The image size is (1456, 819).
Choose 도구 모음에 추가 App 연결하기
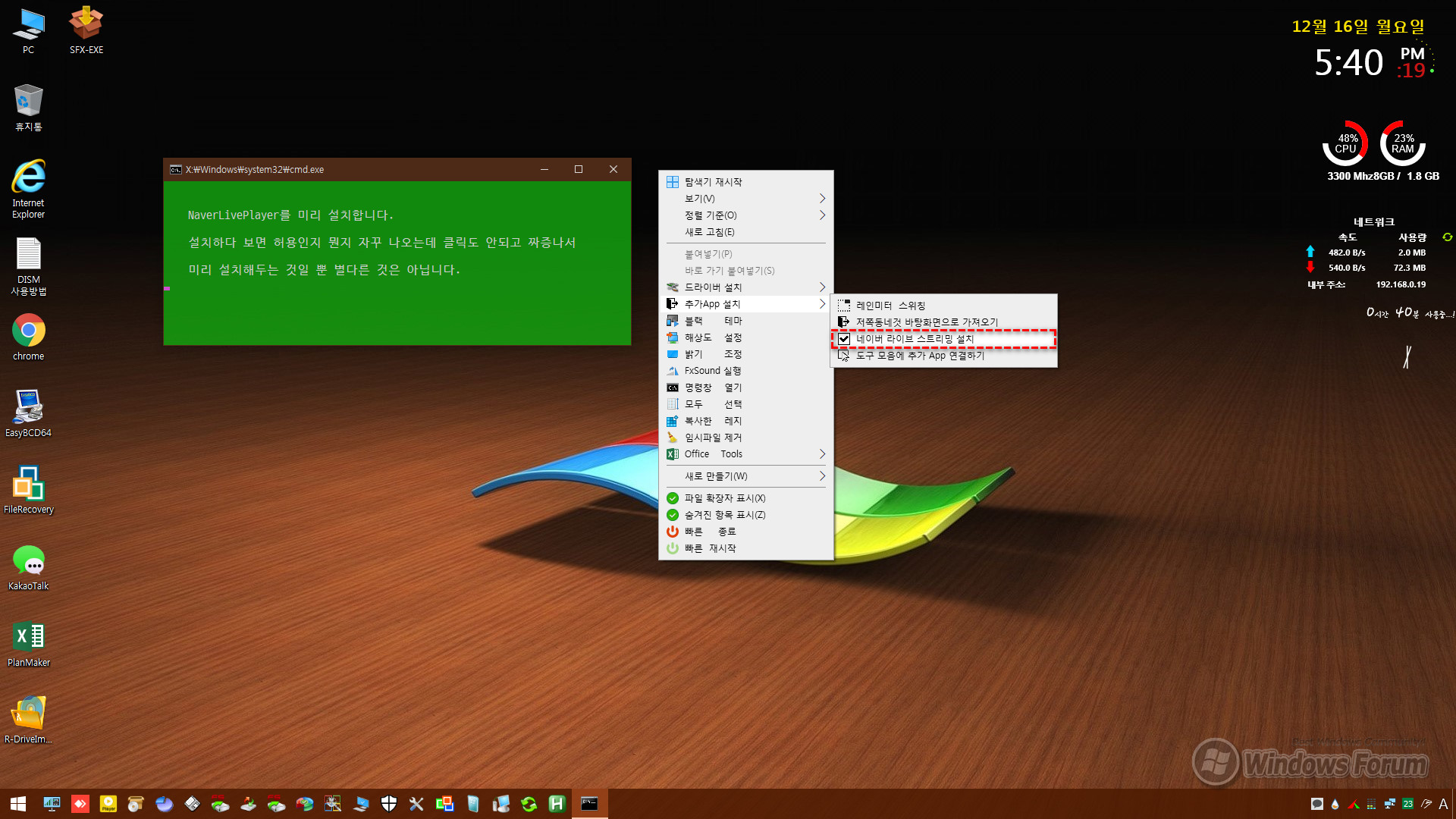point(943,356)
